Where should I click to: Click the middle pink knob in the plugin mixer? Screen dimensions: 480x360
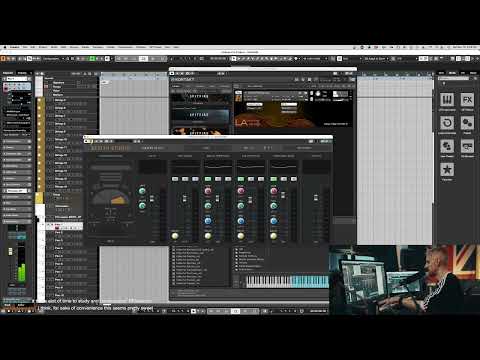(241, 191)
